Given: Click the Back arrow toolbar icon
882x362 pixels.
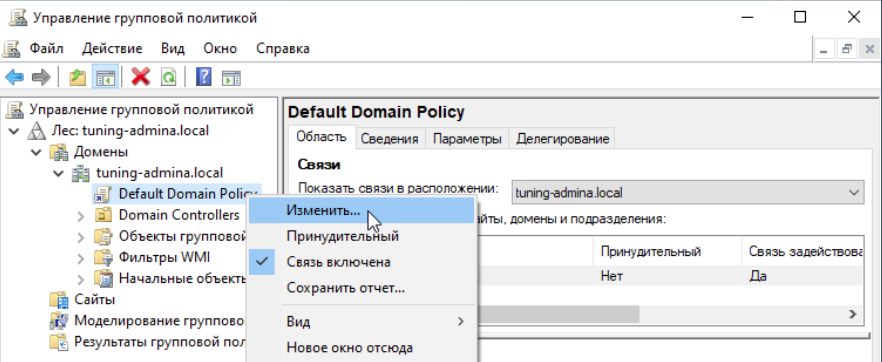Looking at the screenshot, I should click(14, 77).
